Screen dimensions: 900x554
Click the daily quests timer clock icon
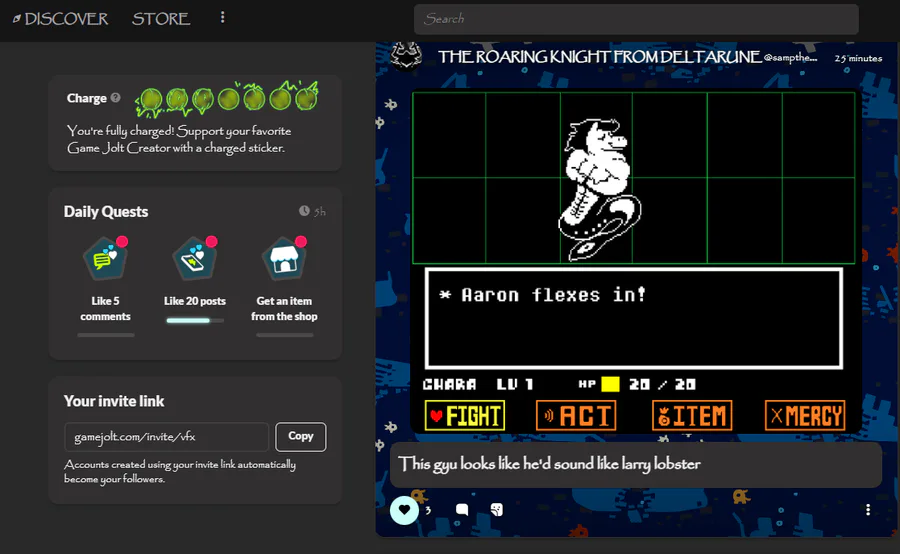pyautogui.click(x=304, y=211)
